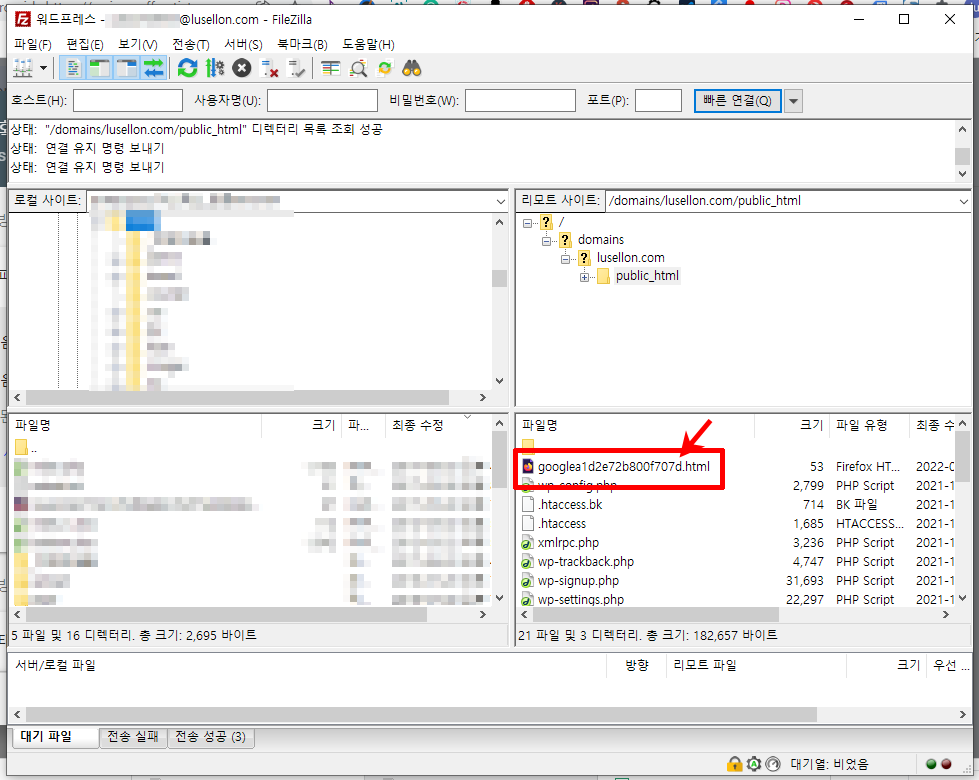
Task: Switch to the 전송 성공 (3) tab
Action: coord(211,737)
